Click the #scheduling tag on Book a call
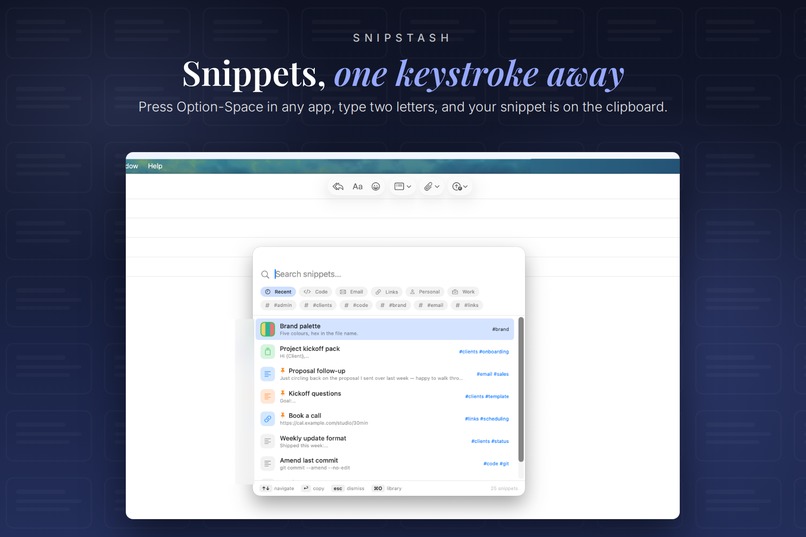The image size is (806, 537). point(494,419)
